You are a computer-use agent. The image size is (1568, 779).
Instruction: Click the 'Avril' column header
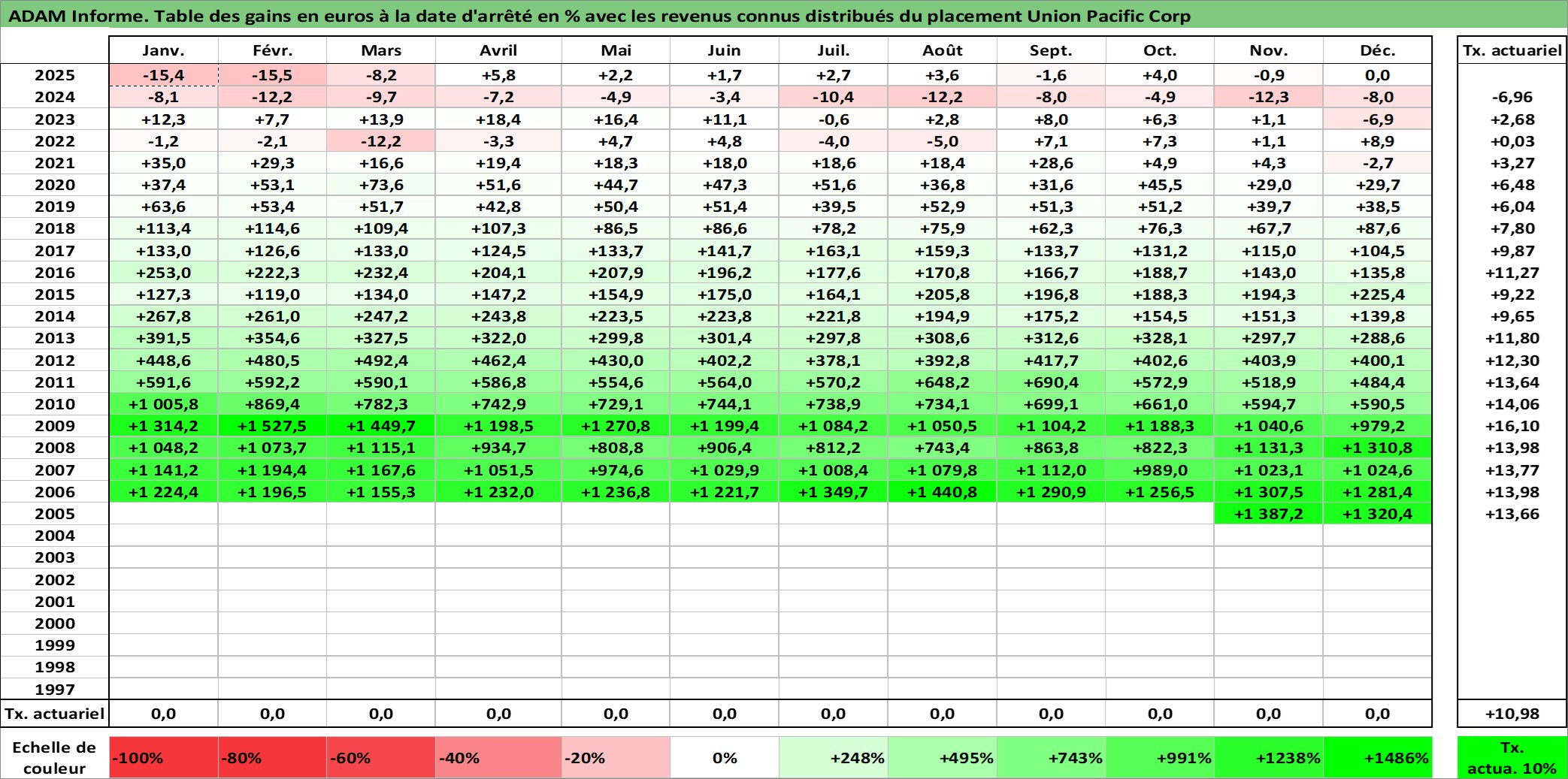click(498, 50)
